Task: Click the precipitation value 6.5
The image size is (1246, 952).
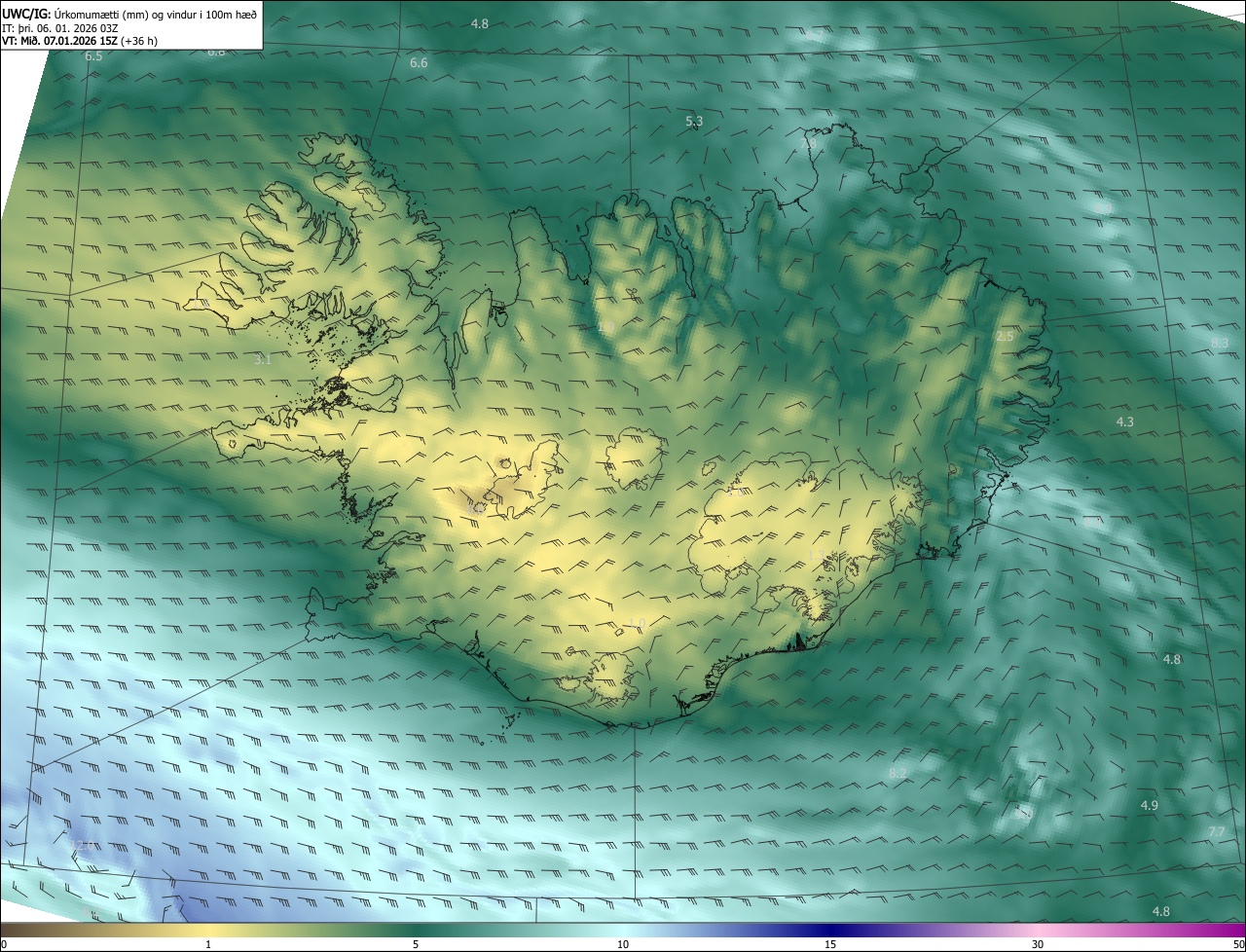Action: coord(93,57)
